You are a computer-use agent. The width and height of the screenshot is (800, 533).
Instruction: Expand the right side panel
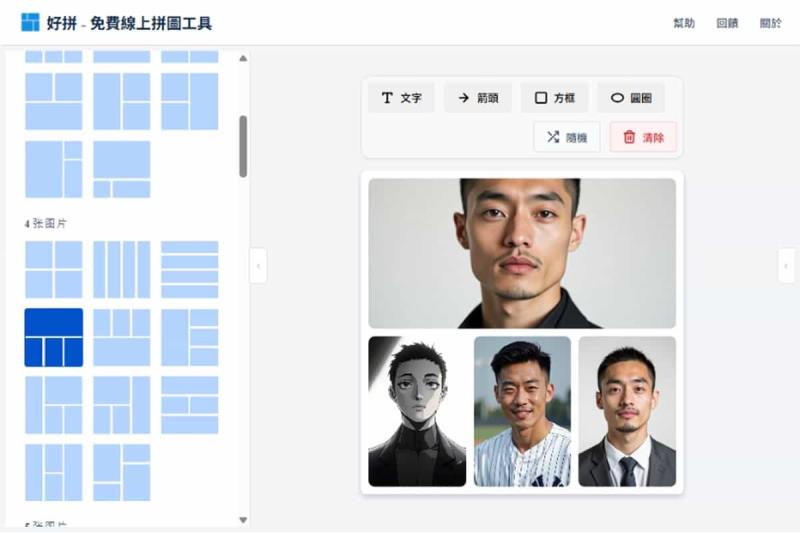pyautogui.click(x=786, y=266)
